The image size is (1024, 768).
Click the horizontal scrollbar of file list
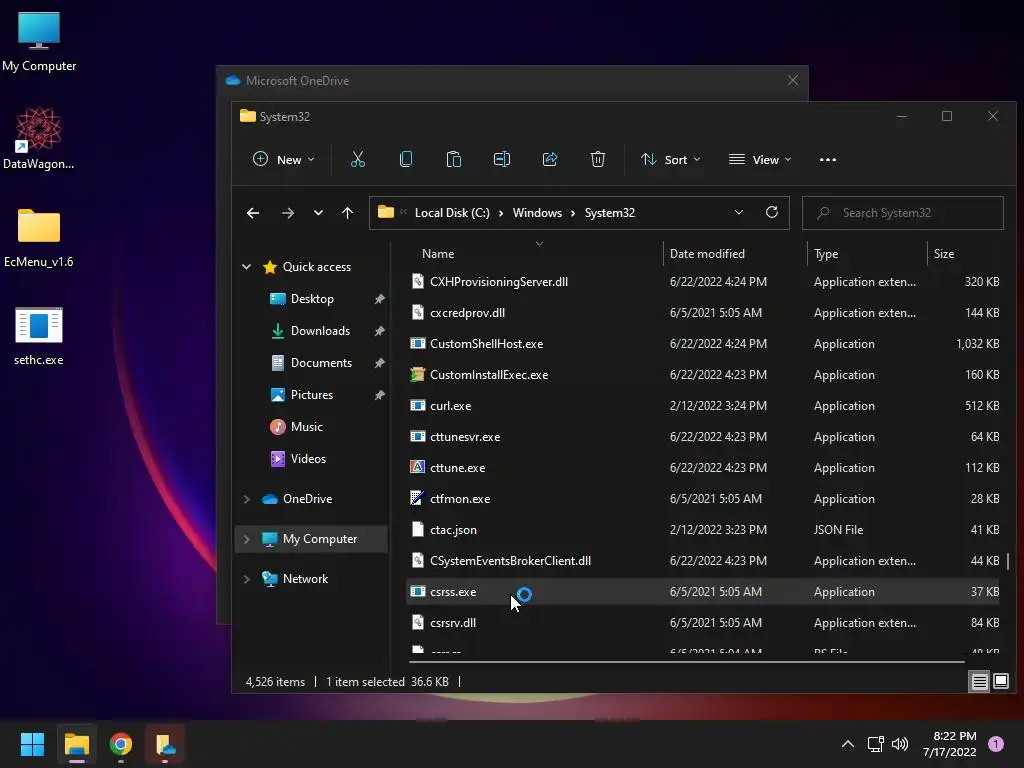pyautogui.click(x=686, y=662)
